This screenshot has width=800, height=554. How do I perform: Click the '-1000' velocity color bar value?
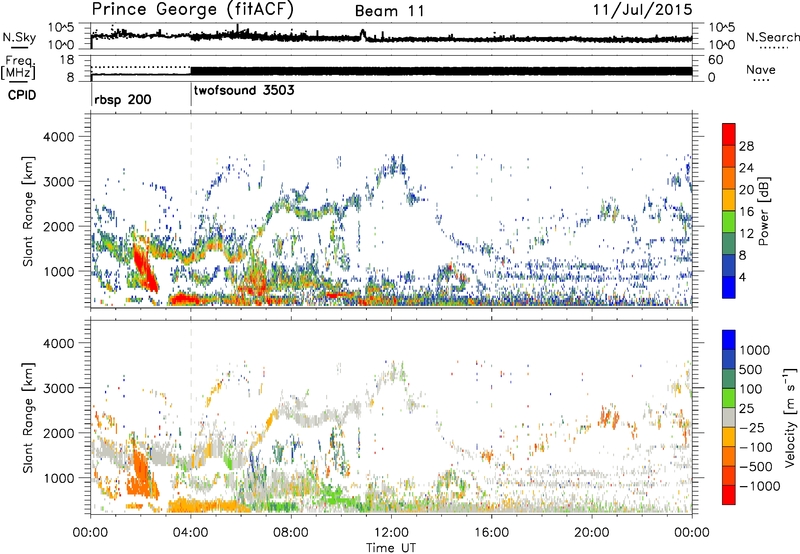click(x=759, y=486)
